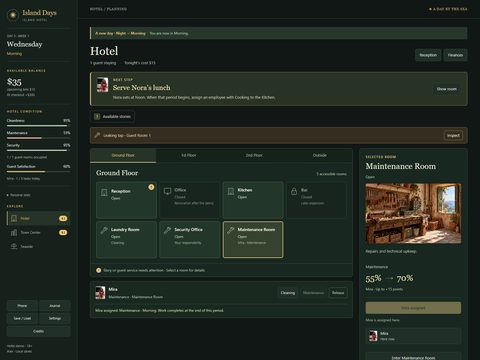Select the Maintenance Room card
Viewport: 480px width, 360px height.
(x=253, y=239)
